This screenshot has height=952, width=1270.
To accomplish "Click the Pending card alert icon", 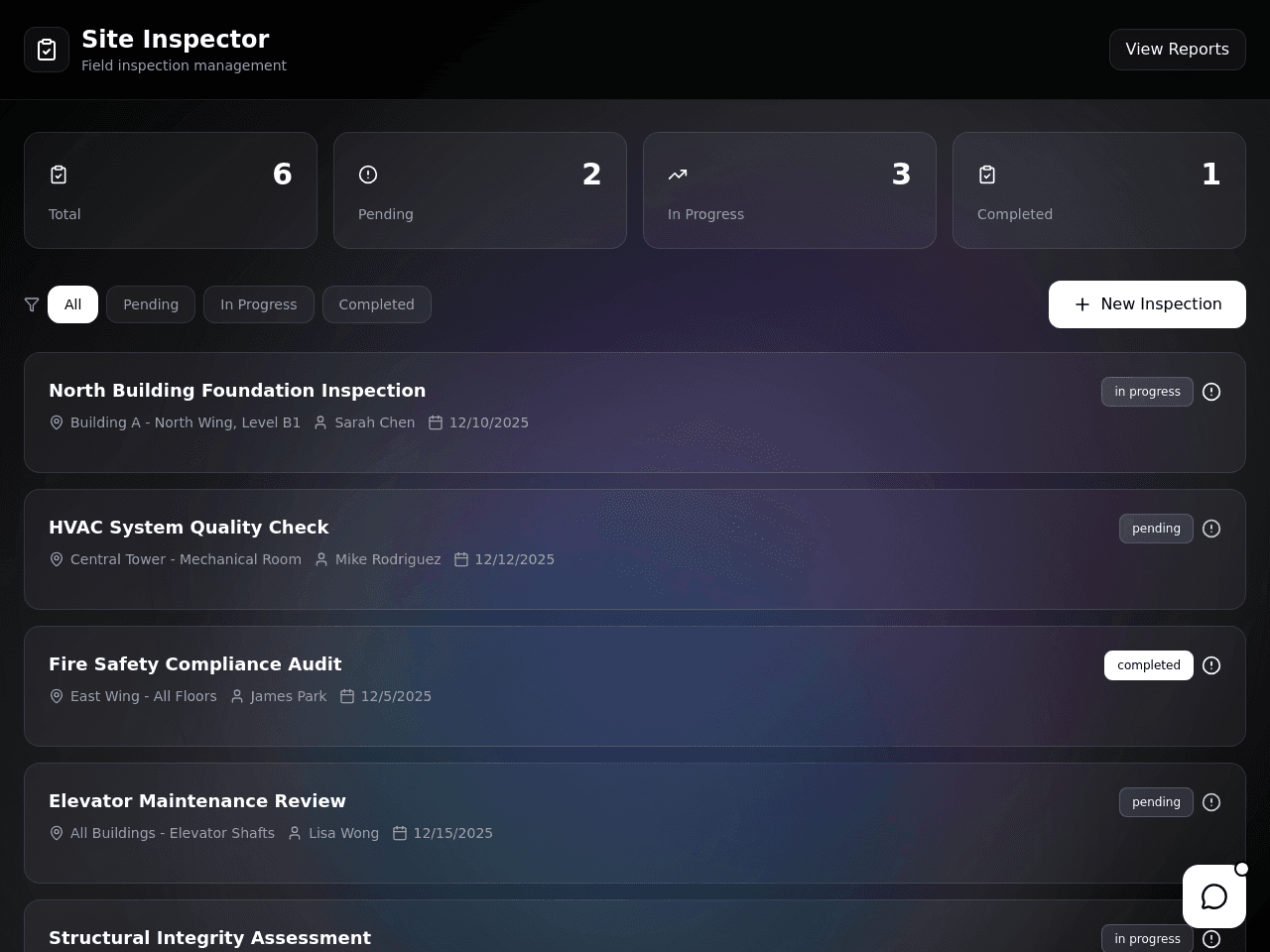I will 368,175.
